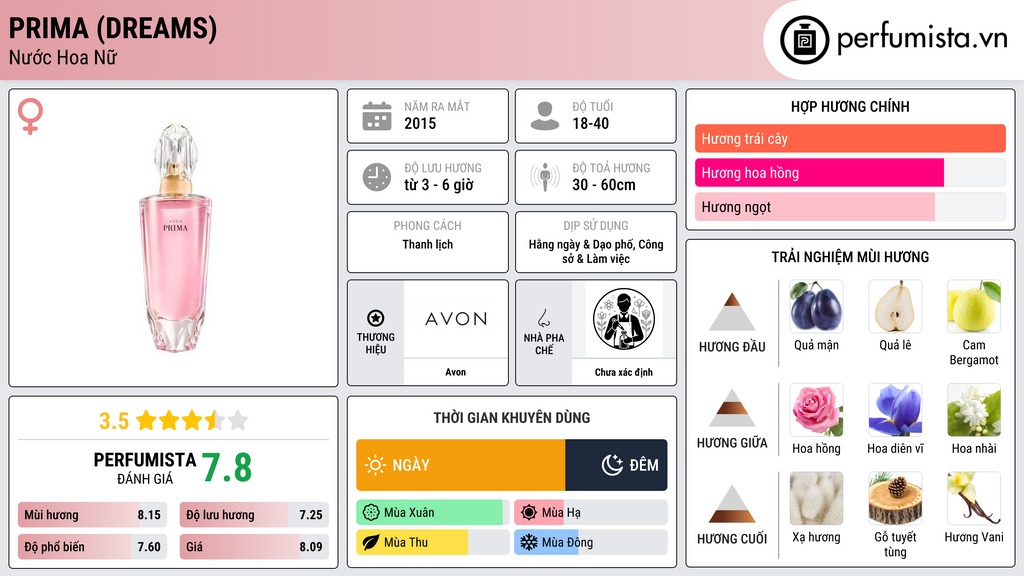Click the clock icon beside Độ lưu hương
The height and width of the screenshot is (576, 1024).
pos(377,178)
